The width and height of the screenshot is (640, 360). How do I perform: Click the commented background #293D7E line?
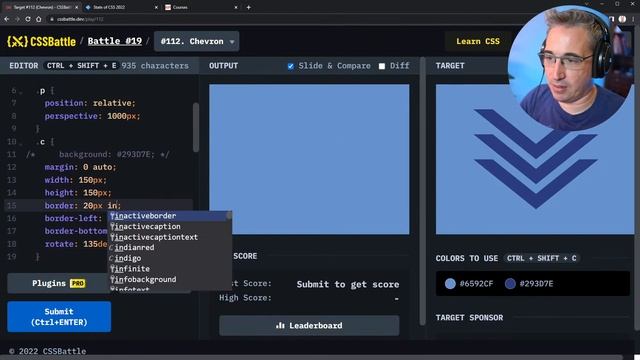[98, 154]
